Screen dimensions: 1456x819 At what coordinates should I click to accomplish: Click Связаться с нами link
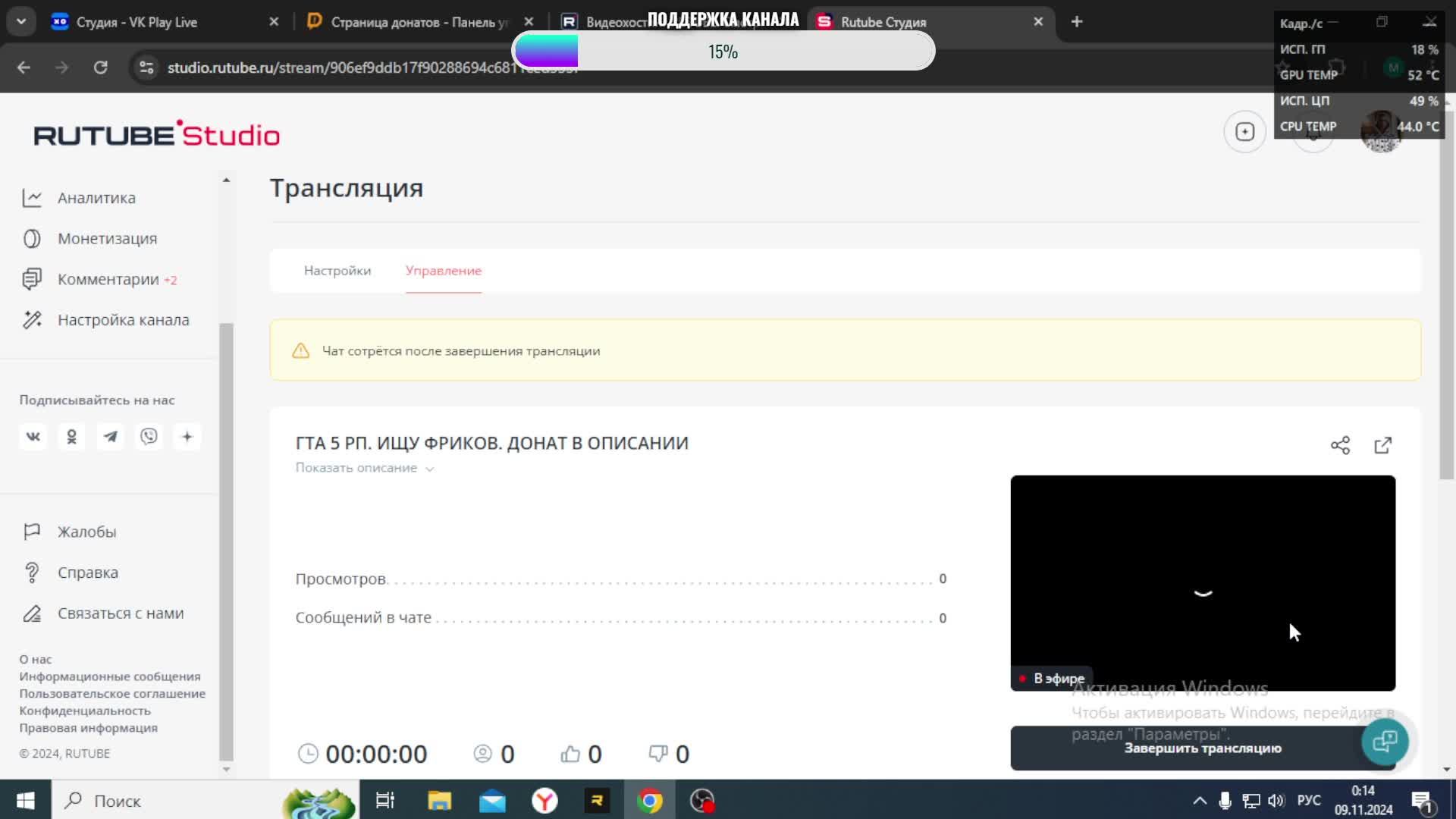click(x=103, y=613)
